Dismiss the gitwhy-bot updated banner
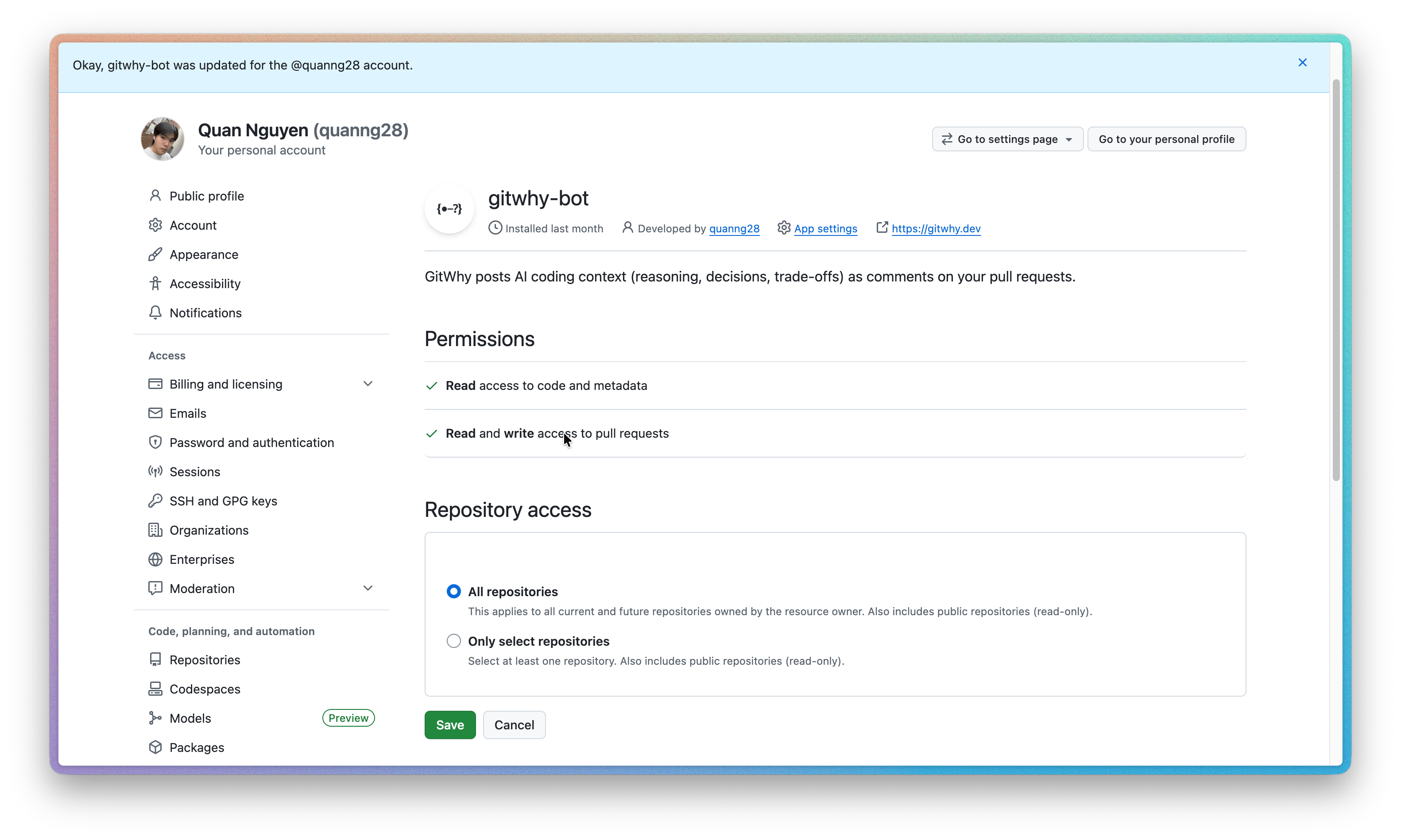The width and height of the screenshot is (1401, 840). (1302, 62)
